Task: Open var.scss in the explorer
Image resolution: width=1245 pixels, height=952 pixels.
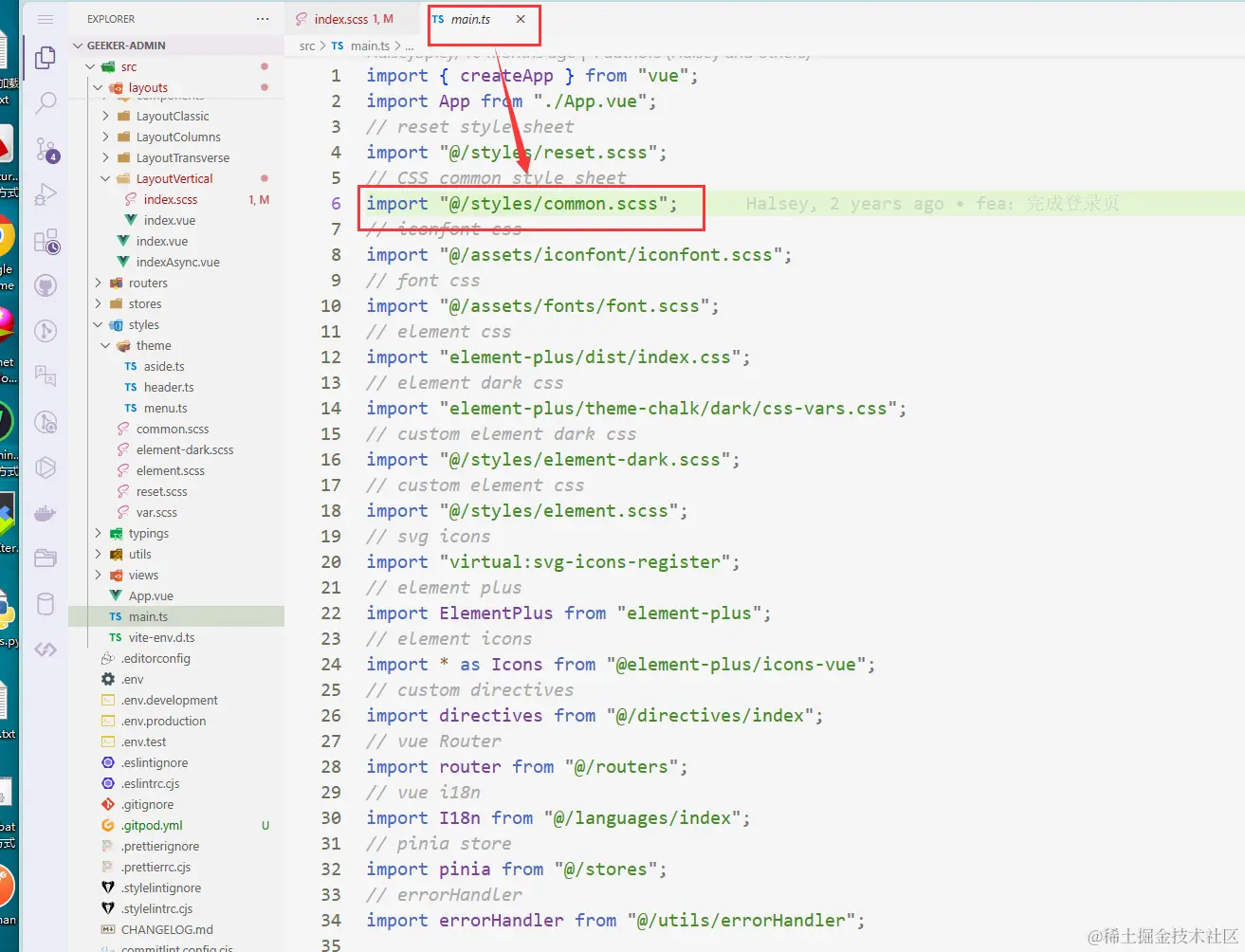Action: click(156, 512)
